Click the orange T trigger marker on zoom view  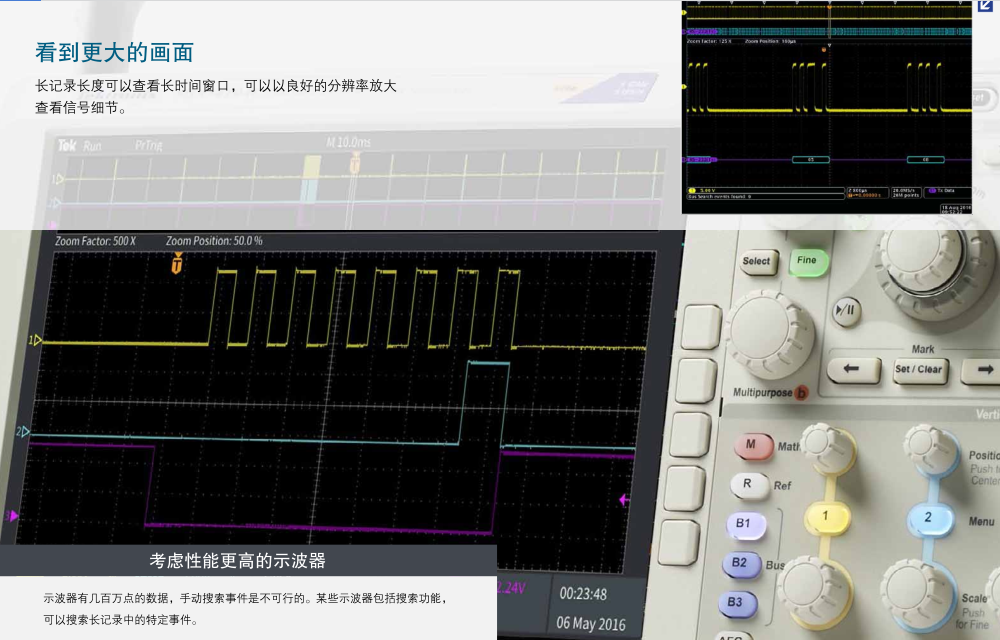(x=177, y=263)
